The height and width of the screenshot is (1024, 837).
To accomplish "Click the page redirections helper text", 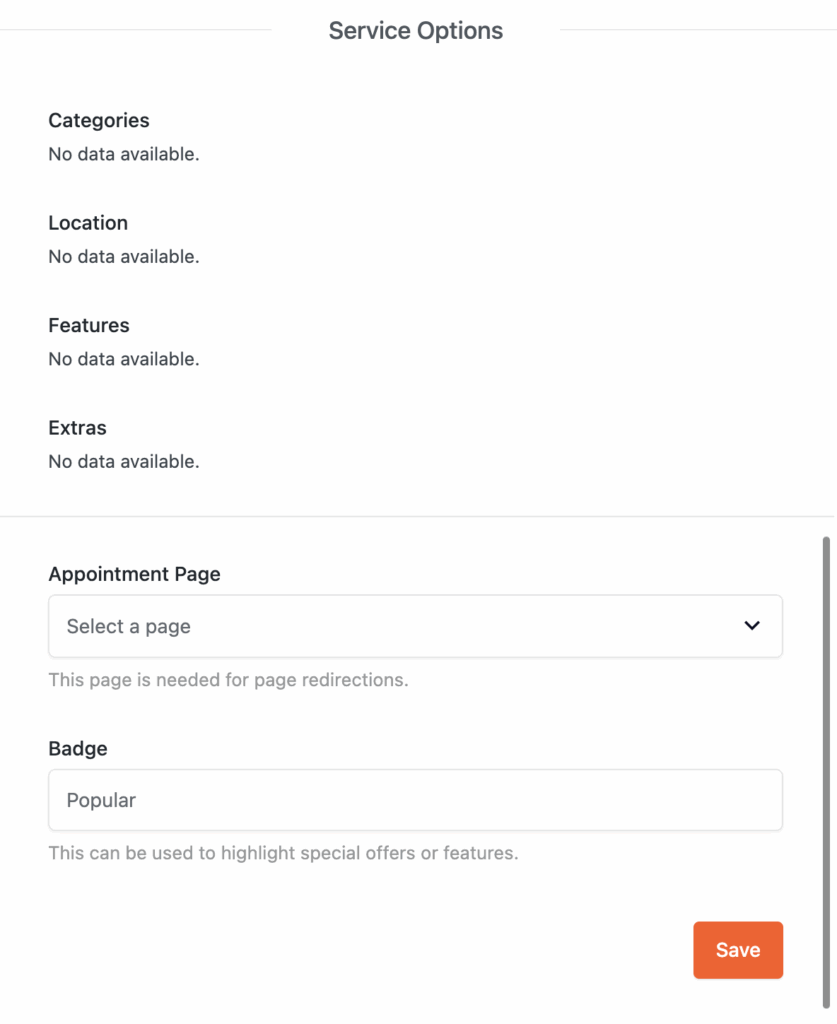I will (x=228, y=680).
